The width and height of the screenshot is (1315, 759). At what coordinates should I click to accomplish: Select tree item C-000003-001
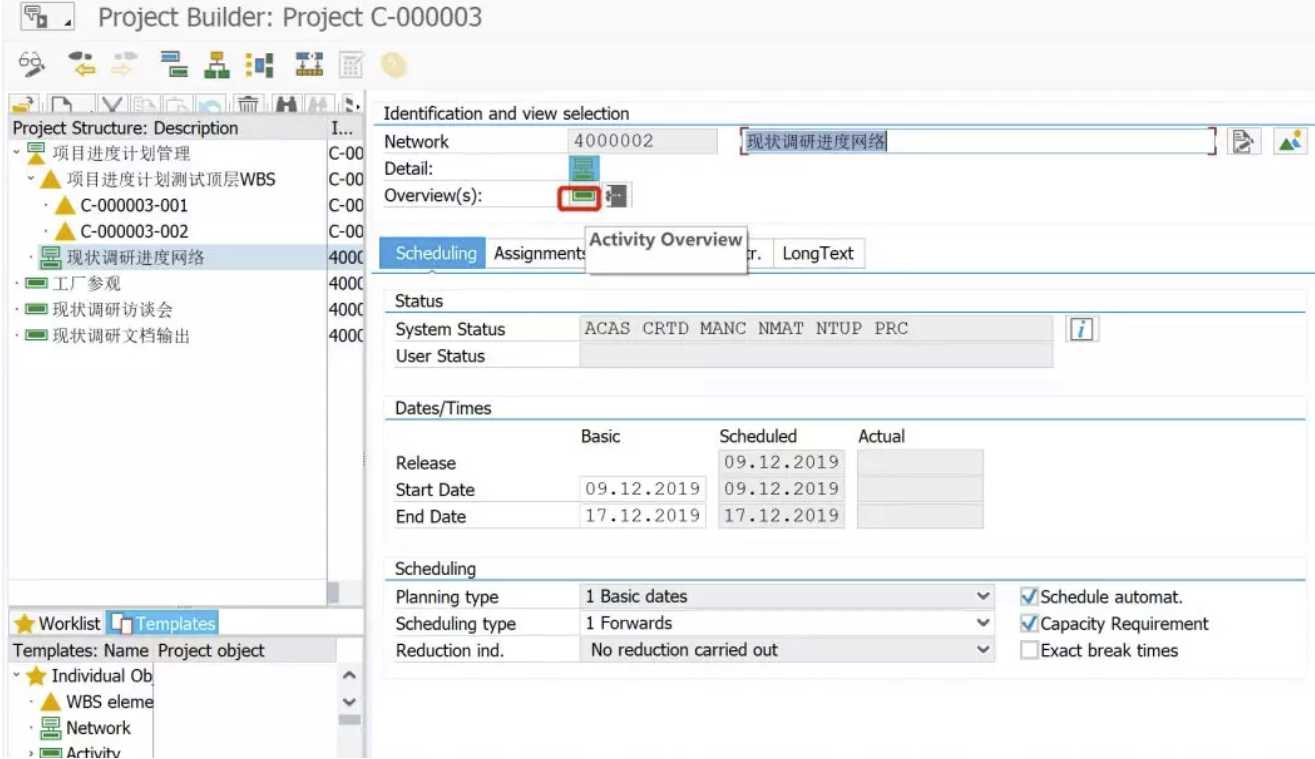tap(134, 206)
